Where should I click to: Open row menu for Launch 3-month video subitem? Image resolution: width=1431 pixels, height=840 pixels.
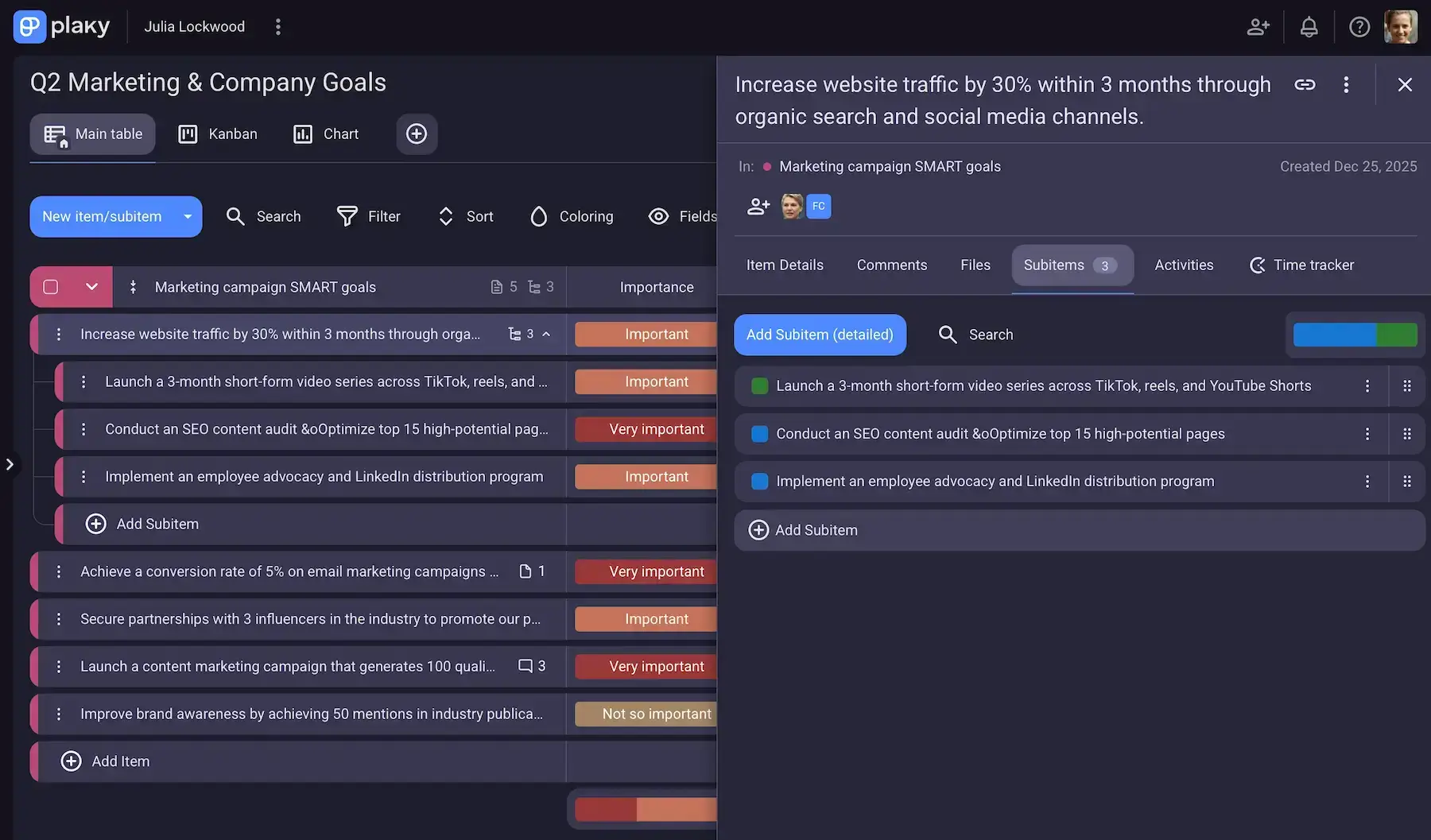pos(83,382)
